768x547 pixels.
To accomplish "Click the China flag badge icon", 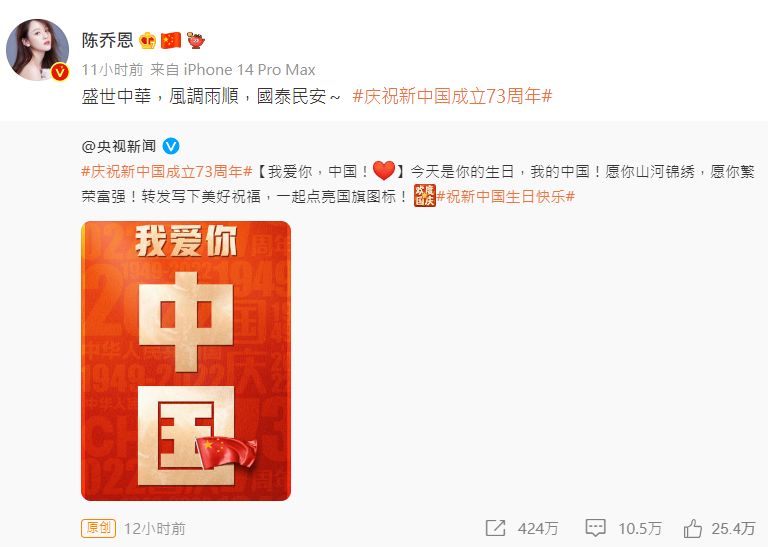I will point(171,40).
